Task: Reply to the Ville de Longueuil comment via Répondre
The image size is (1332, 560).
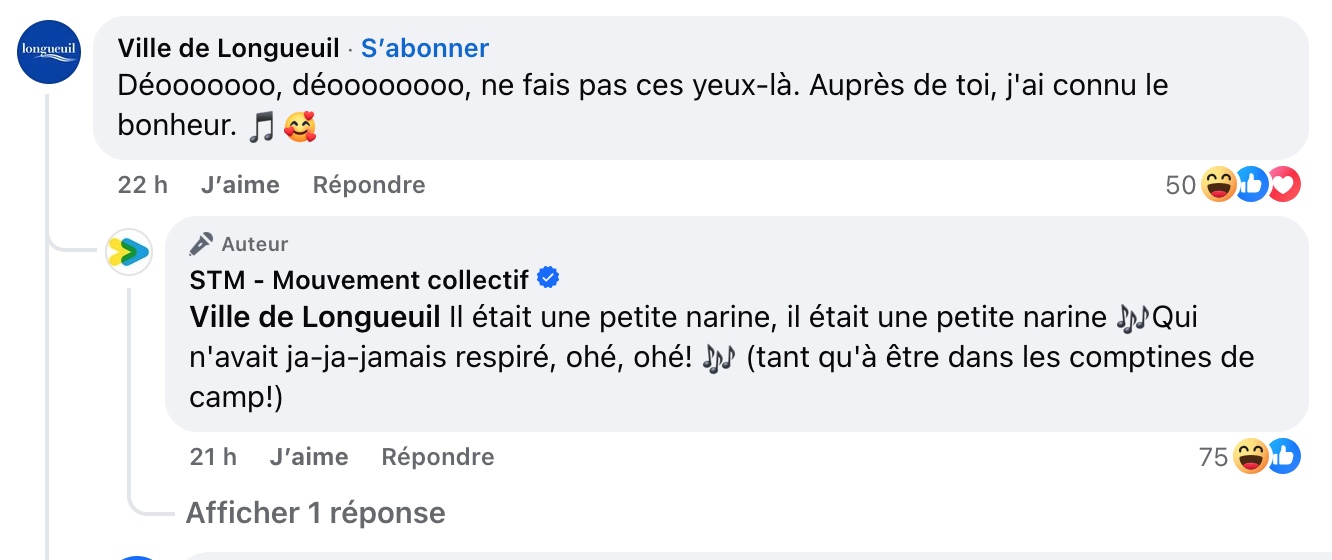Action: click(369, 185)
